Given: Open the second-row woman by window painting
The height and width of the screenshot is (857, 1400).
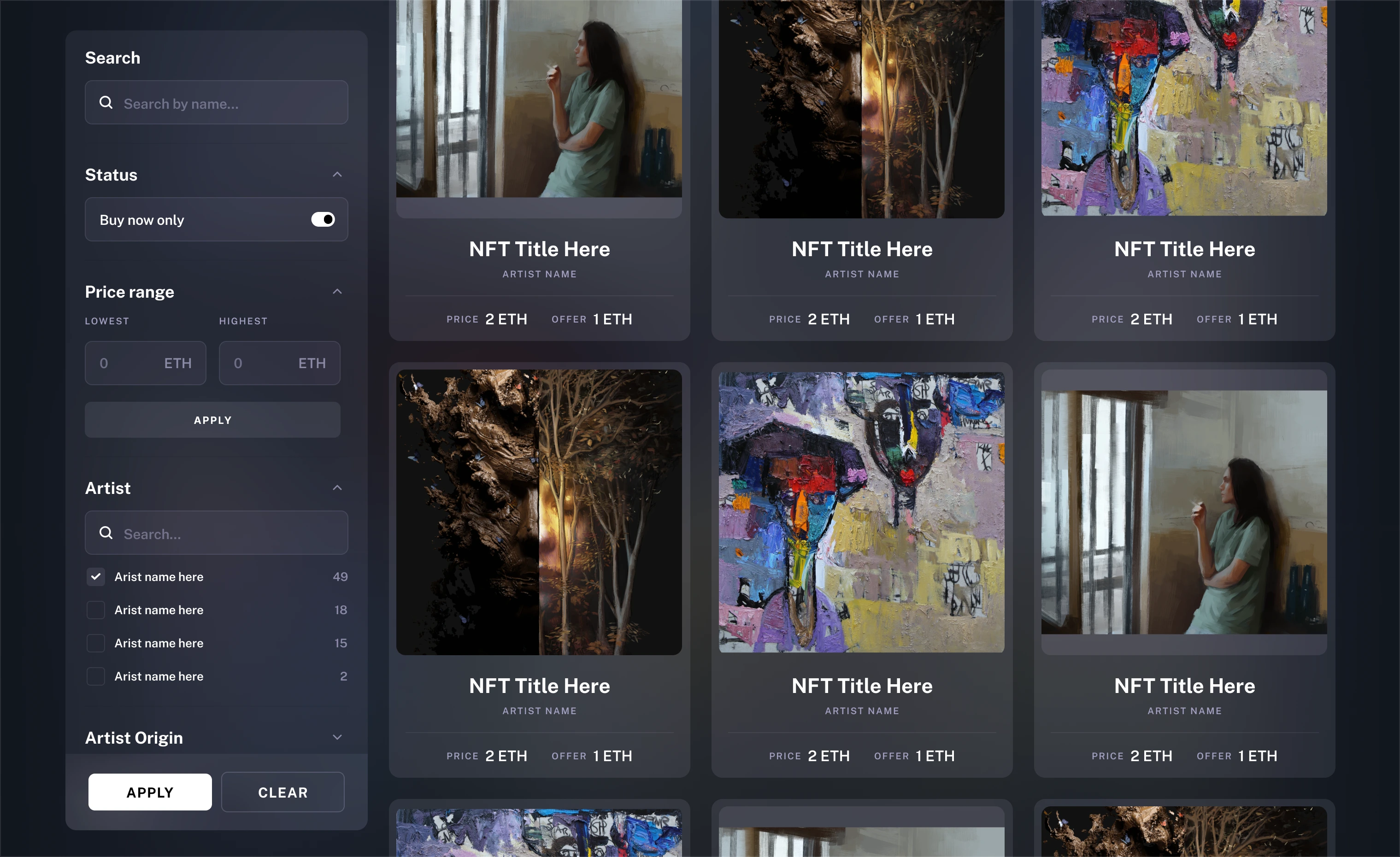Looking at the screenshot, I should click(1184, 512).
